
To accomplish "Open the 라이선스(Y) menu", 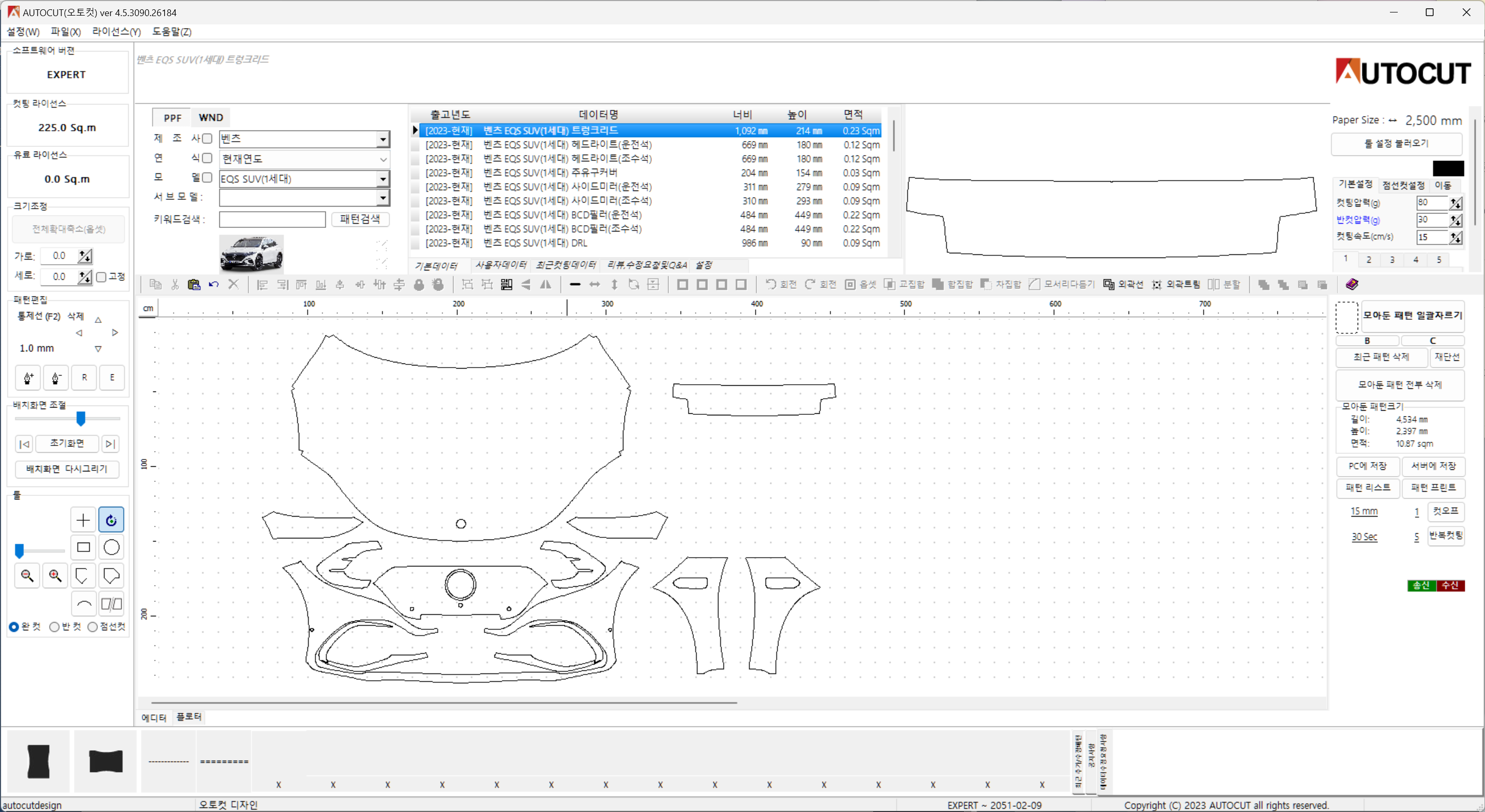I will 116,32.
